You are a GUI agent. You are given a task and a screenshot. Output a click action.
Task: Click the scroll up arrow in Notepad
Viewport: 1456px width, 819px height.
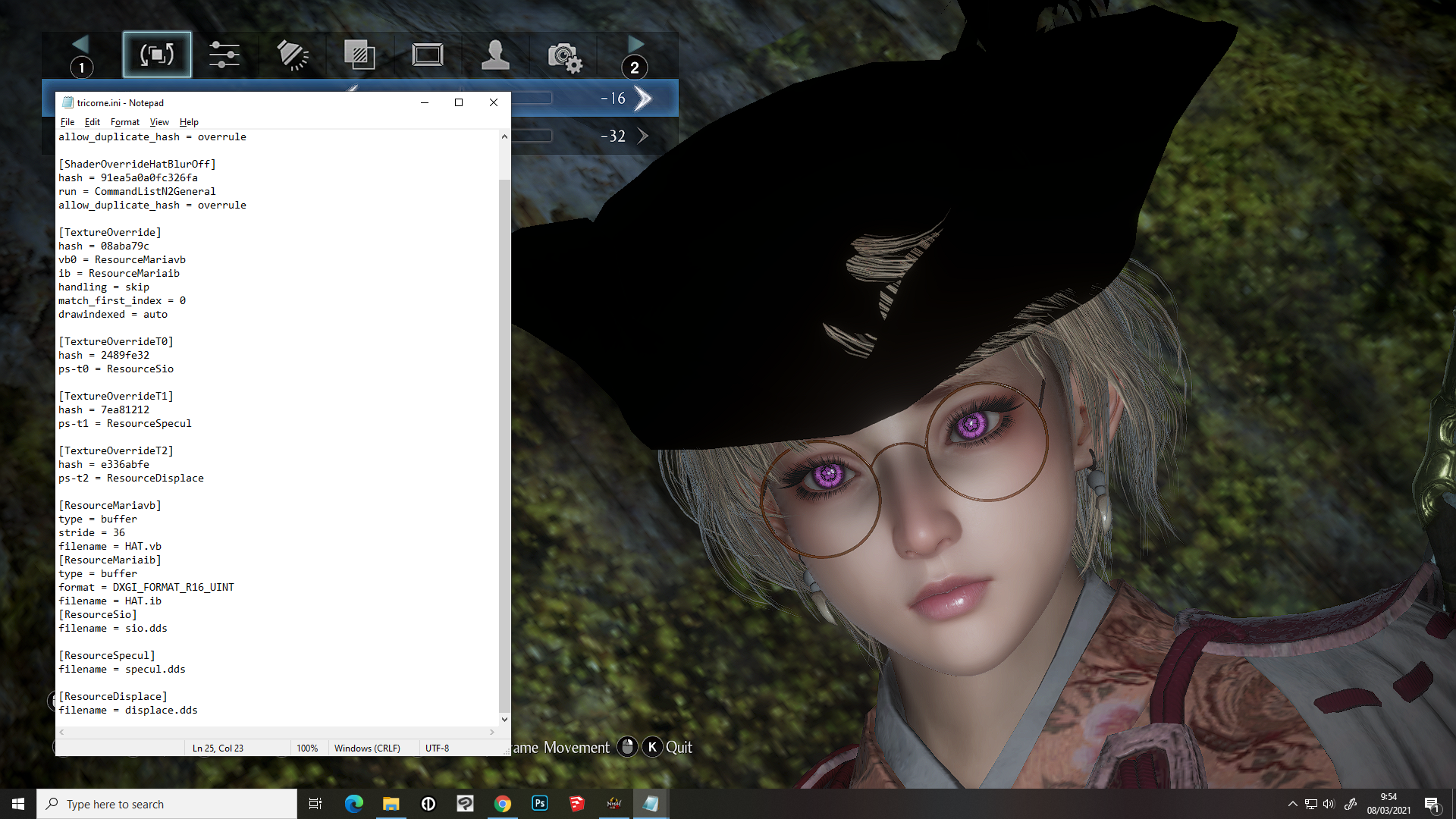(504, 136)
